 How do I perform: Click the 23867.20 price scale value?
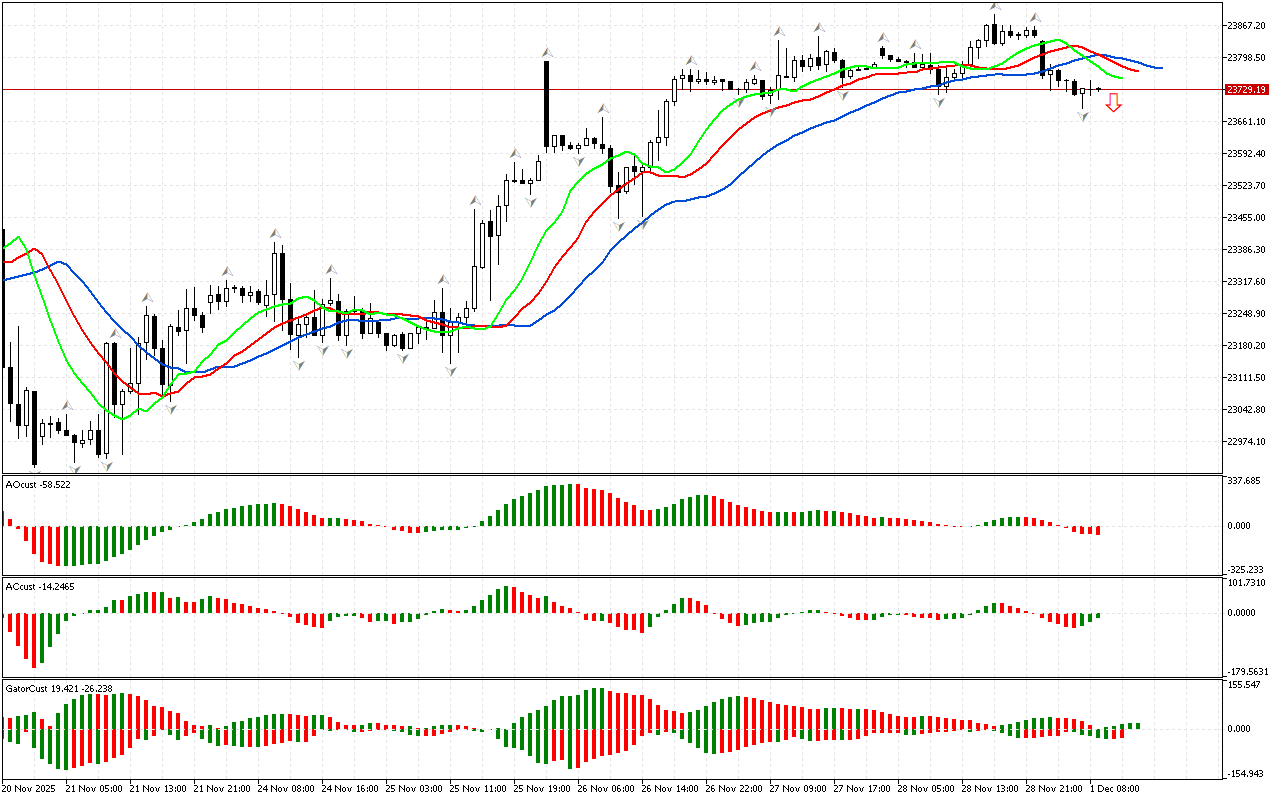coord(1246,25)
